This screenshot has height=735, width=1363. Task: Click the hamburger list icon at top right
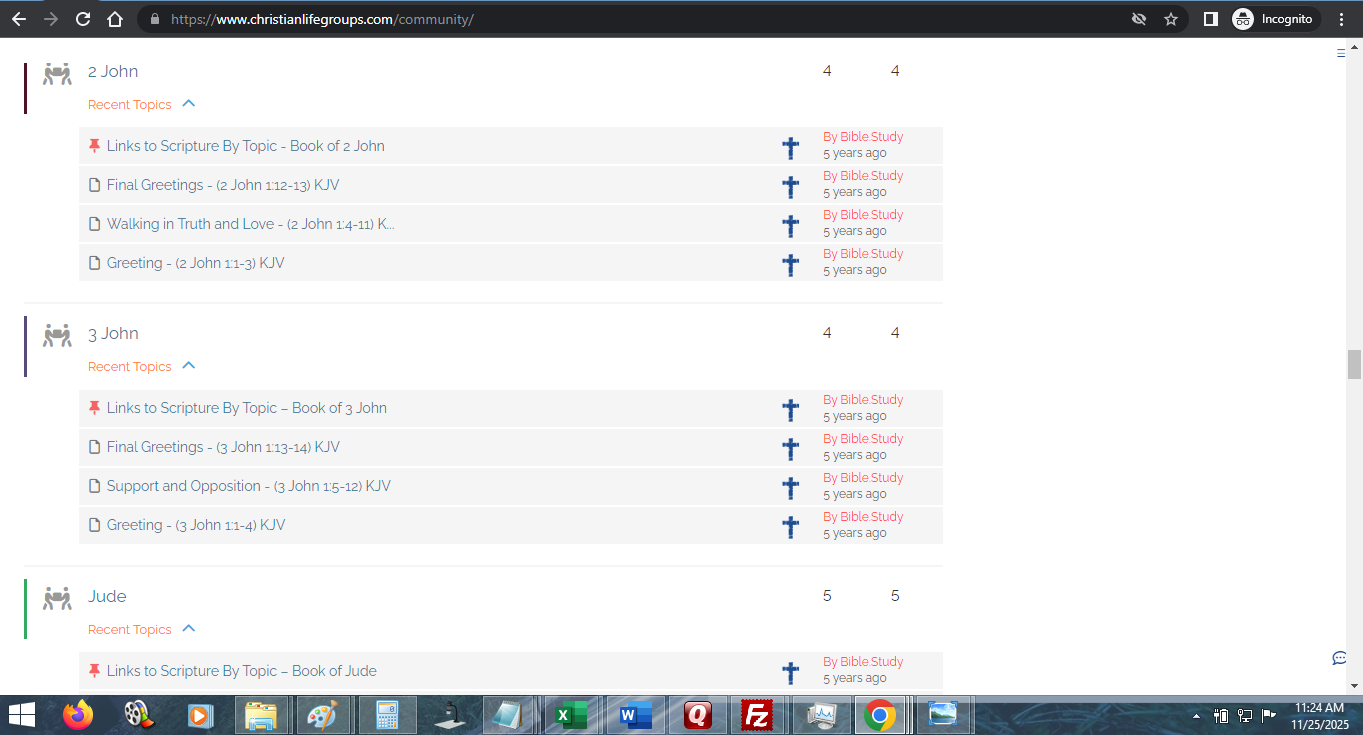click(x=1341, y=54)
